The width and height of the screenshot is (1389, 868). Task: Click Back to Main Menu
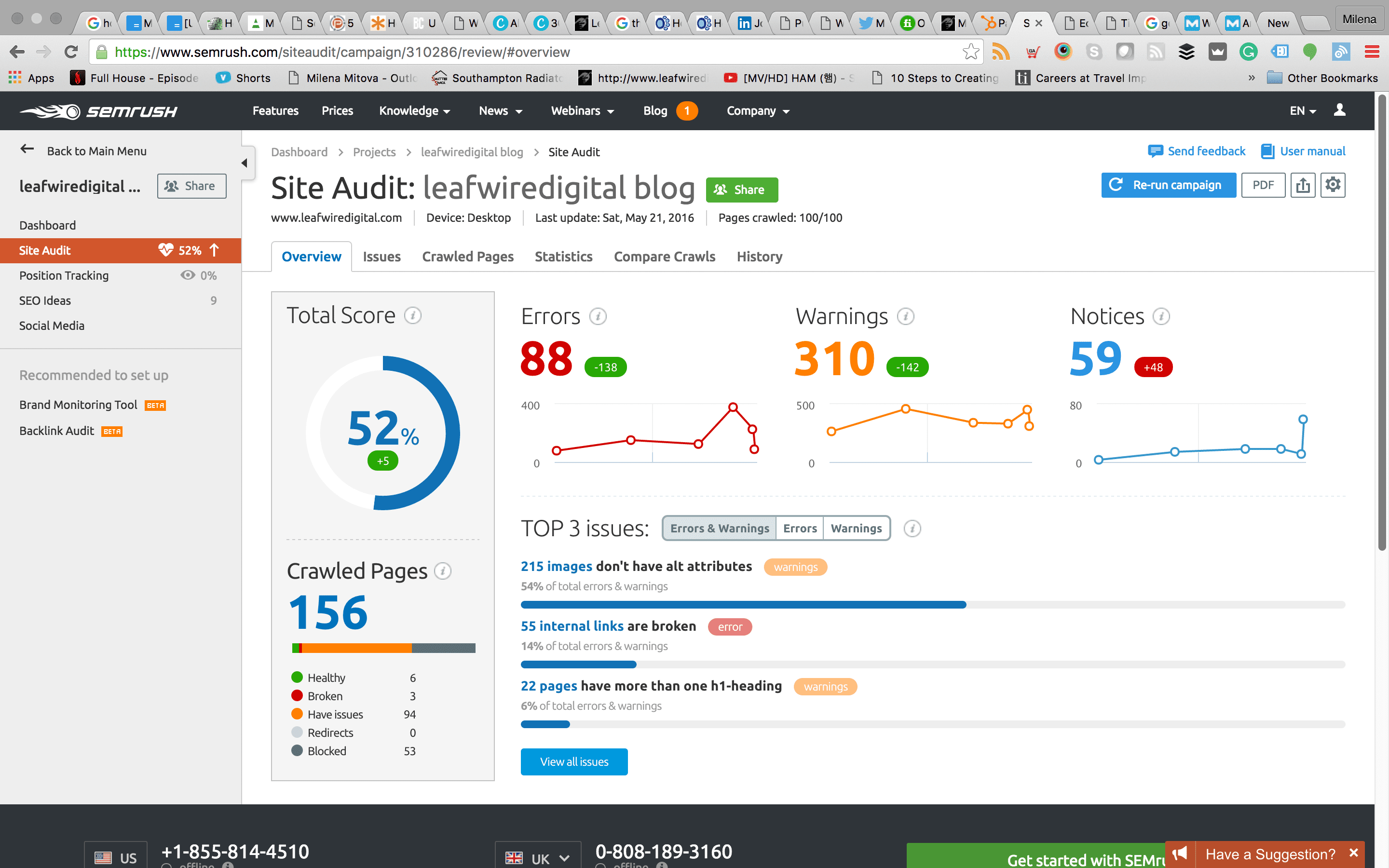pyautogui.click(x=83, y=150)
